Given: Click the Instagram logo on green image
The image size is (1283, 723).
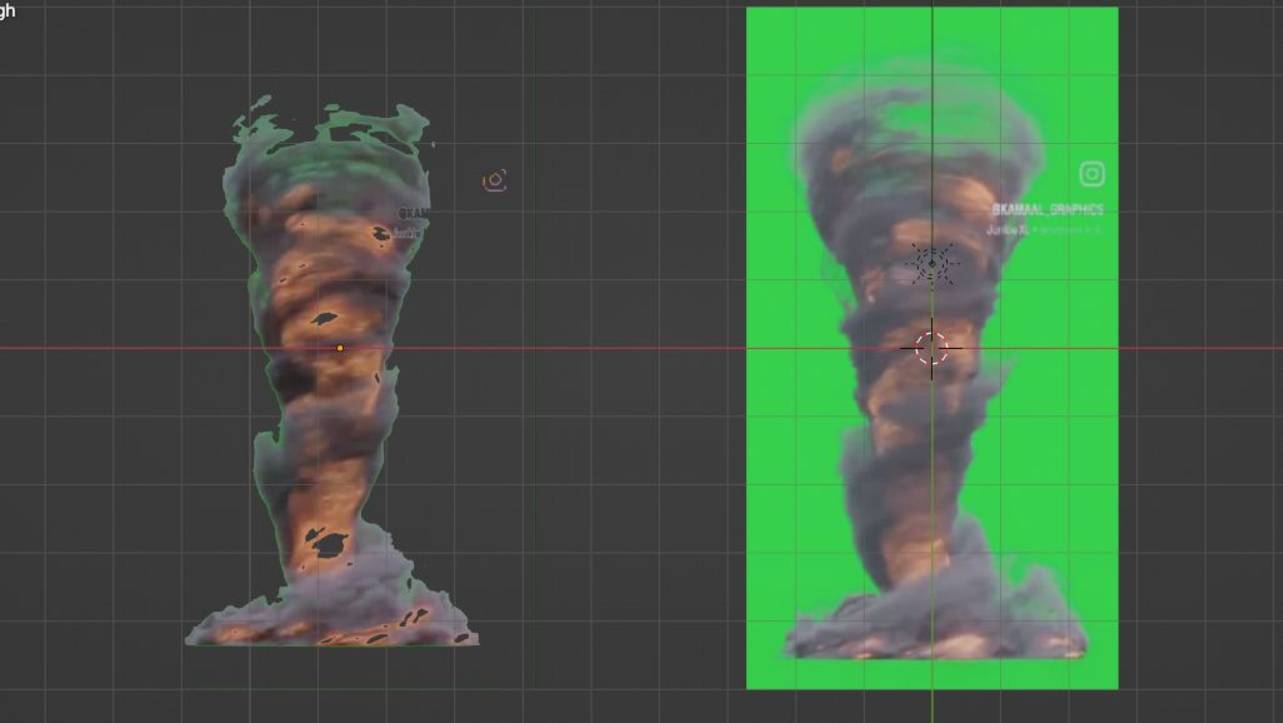Looking at the screenshot, I should (x=1092, y=174).
